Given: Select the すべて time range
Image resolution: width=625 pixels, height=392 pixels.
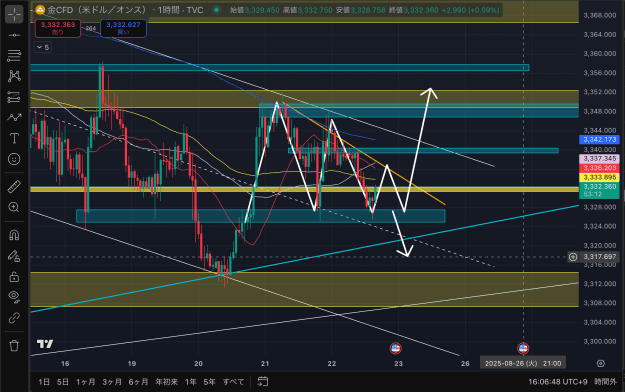Looking at the screenshot, I should pos(233,382).
